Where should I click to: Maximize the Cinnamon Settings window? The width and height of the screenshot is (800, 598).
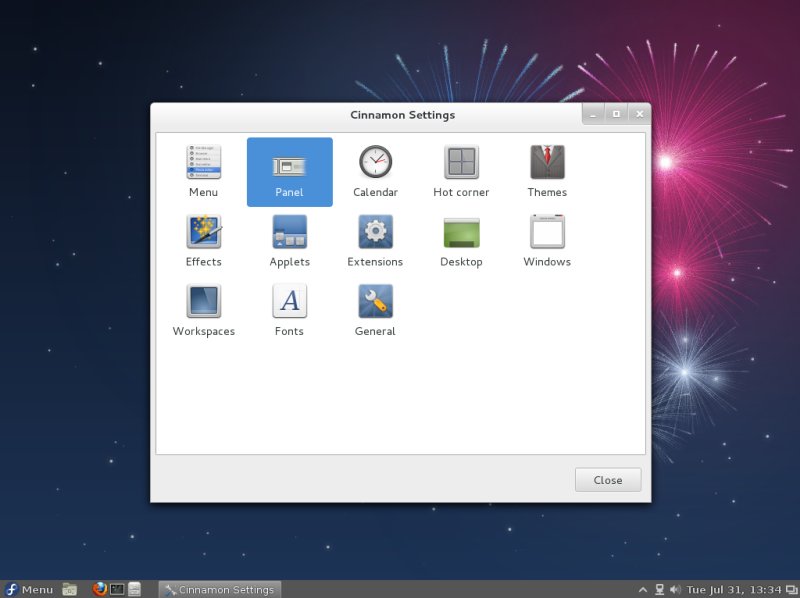(x=616, y=114)
